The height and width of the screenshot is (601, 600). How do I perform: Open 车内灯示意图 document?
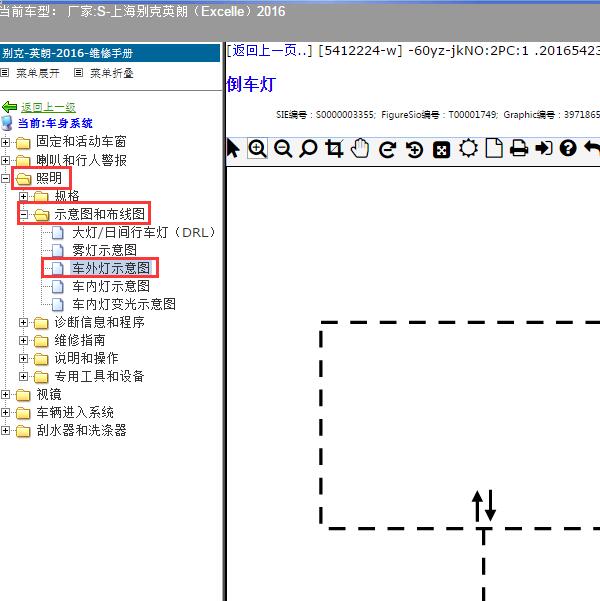tap(111, 286)
